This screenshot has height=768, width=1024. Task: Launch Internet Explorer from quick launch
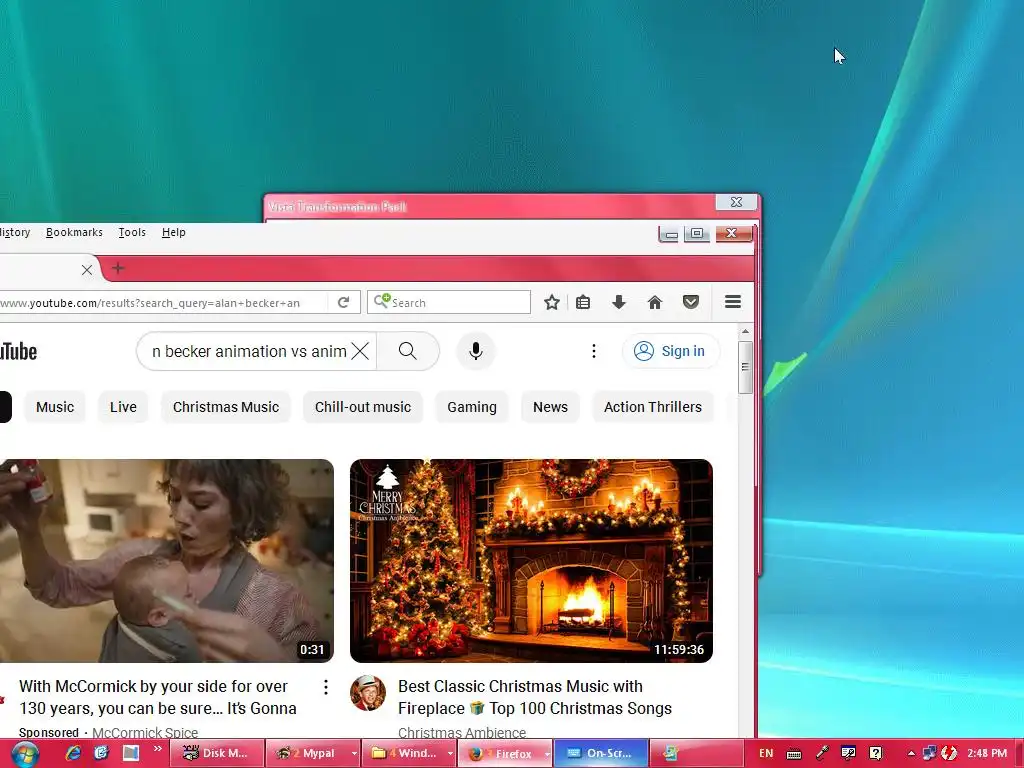tap(73, 753)
